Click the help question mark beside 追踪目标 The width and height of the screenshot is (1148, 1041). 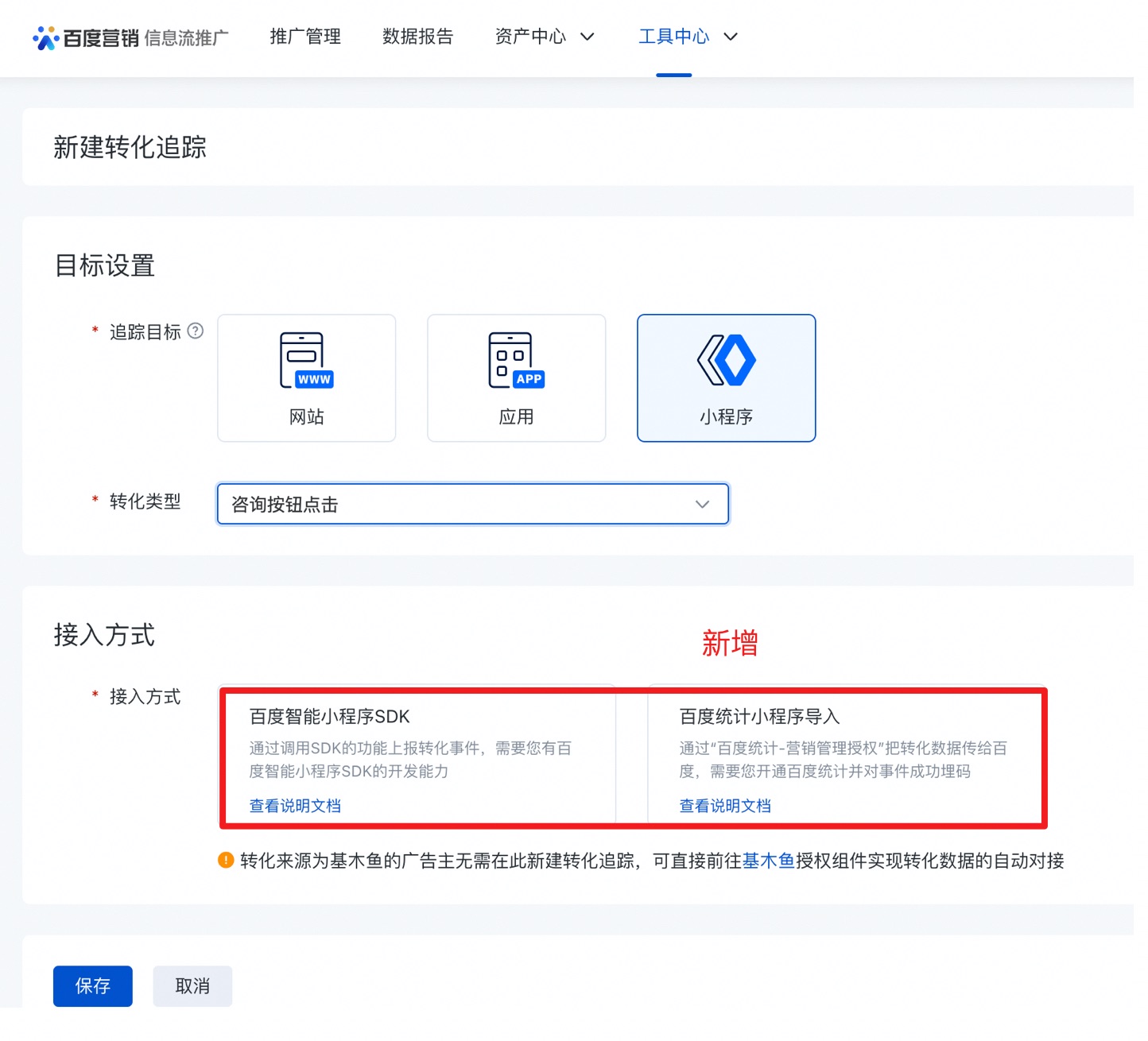tap(196, 331)
